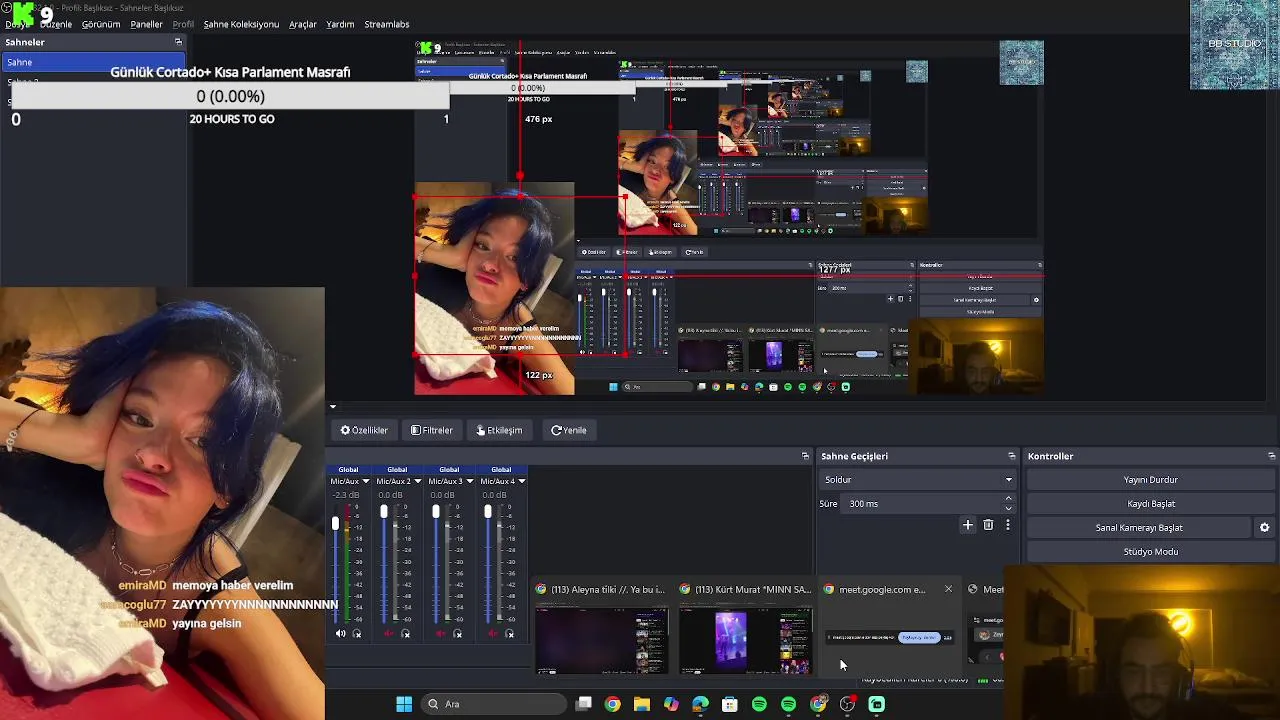Open the Filtreler filters button
Screen dimensions: 1280x720
tap(432, 430)
